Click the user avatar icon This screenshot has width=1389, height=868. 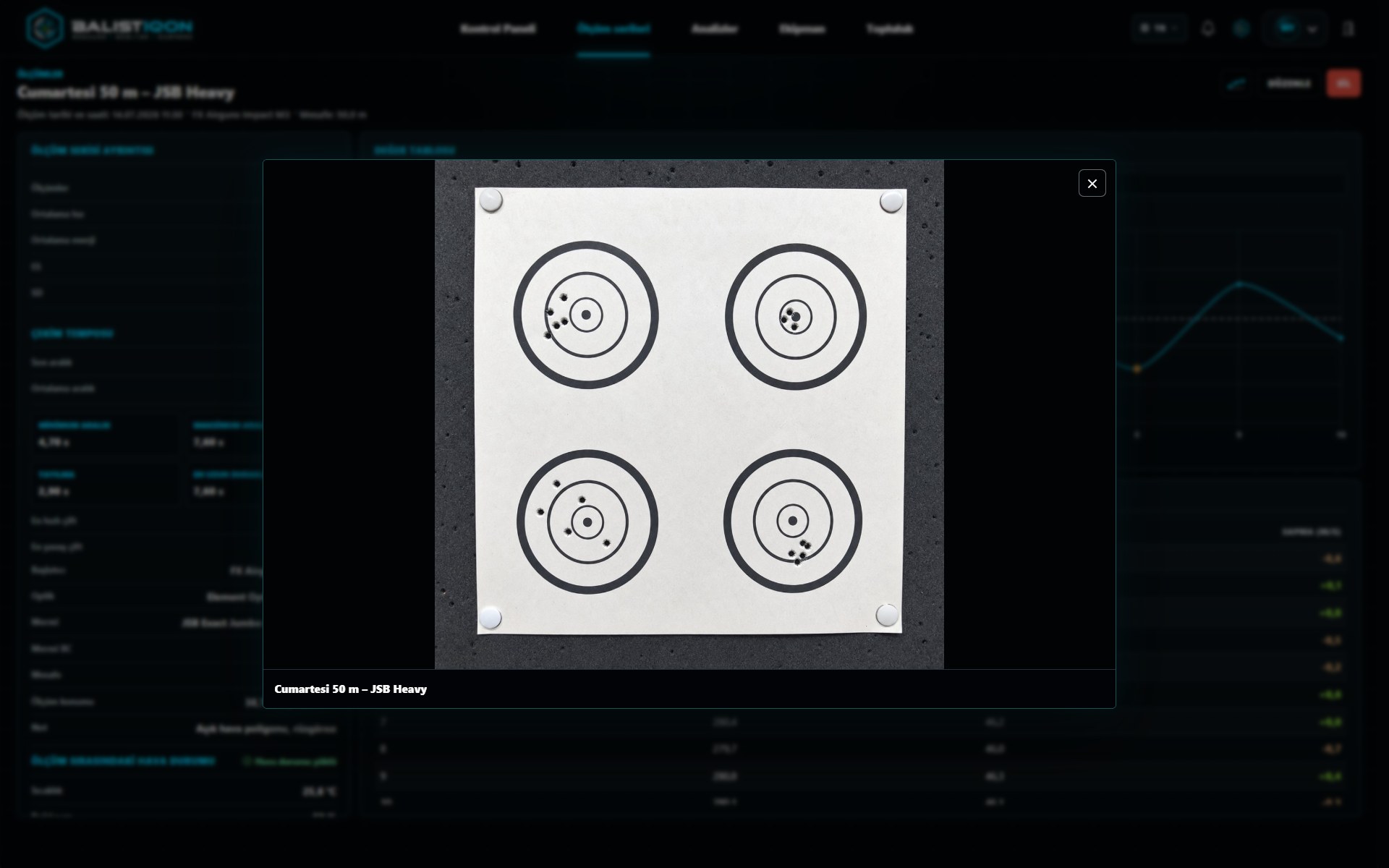(x=1287, y=28)
